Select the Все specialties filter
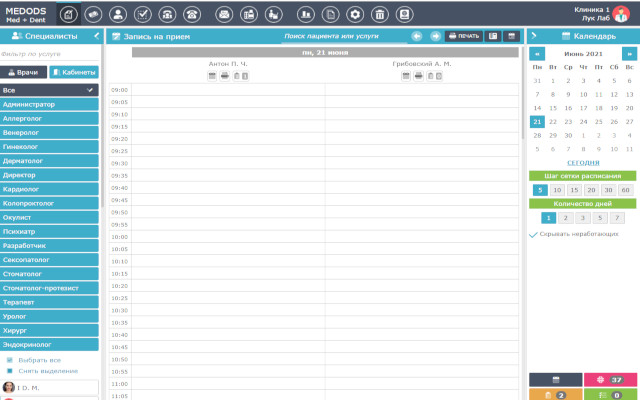 pyautogui.click(x=49, y=90)
